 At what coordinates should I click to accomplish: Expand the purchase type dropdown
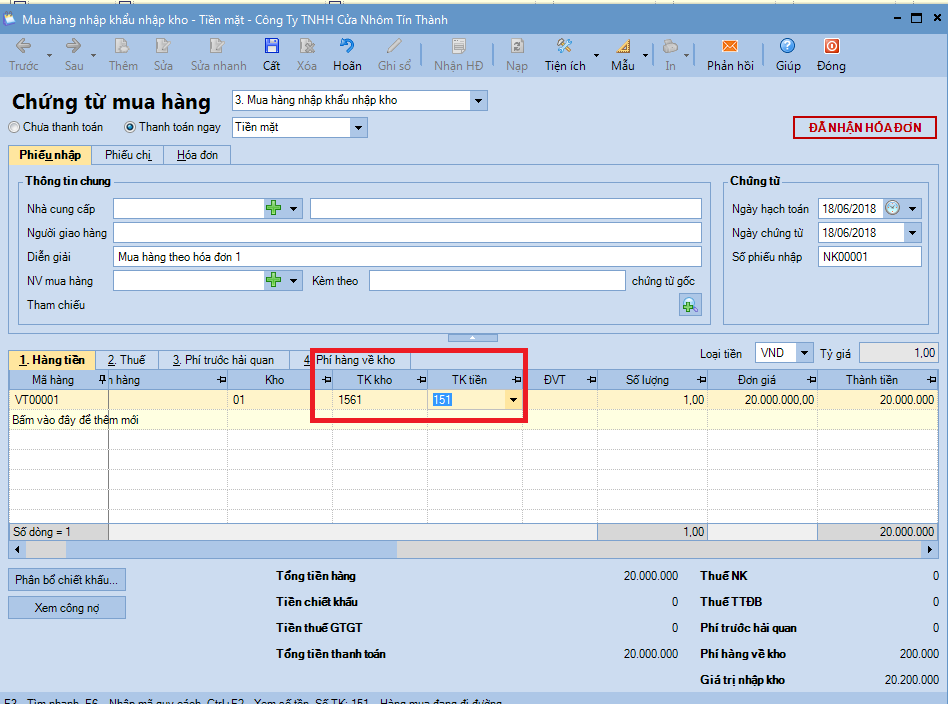tap(477, 101)
